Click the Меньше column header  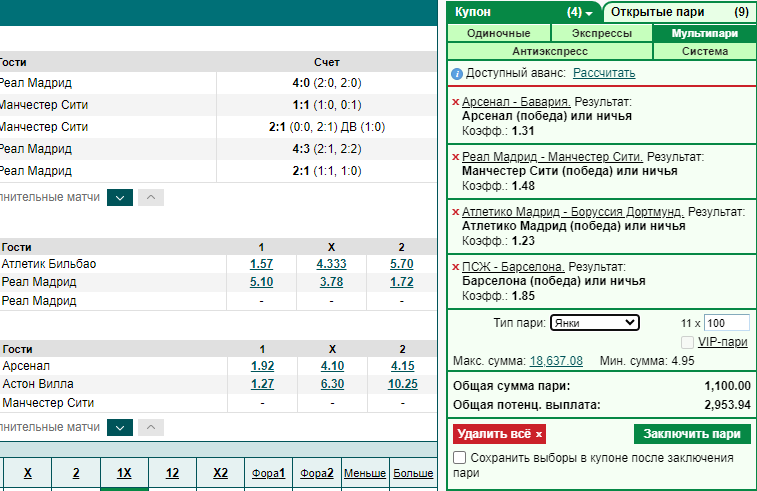pos(365,473)
